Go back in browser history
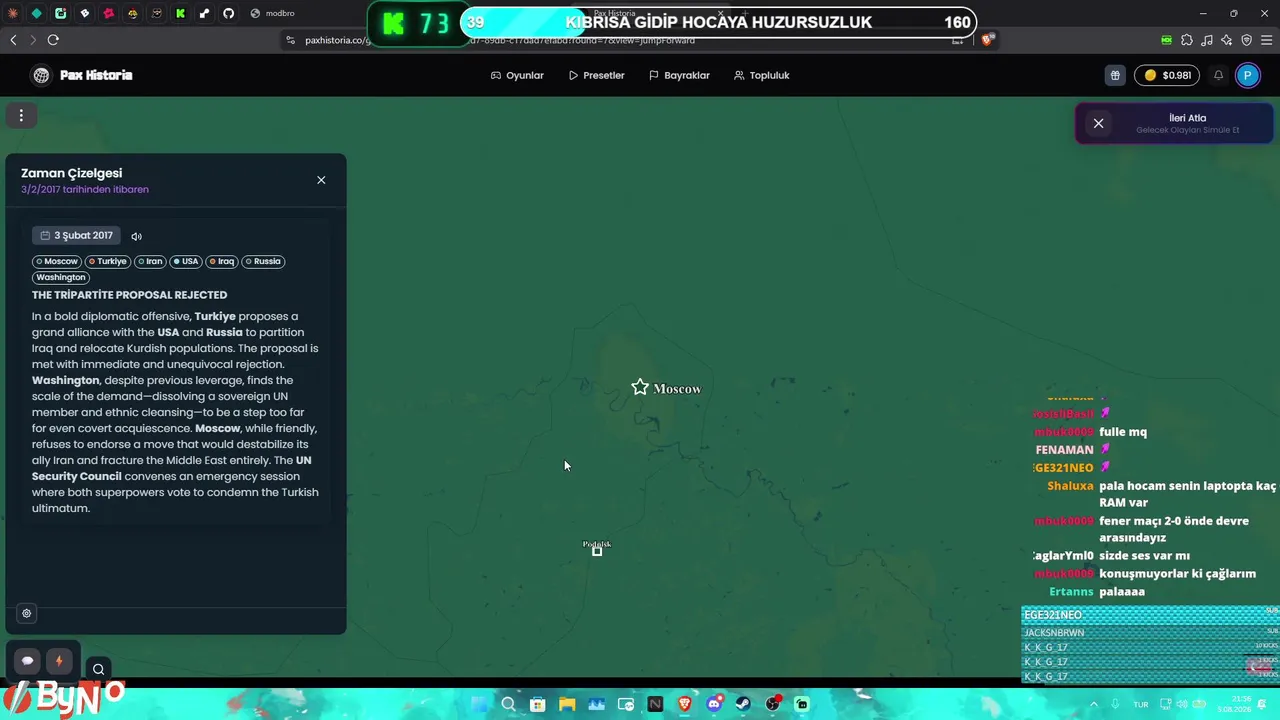The image size is (1280, 720). [x=13, y=40]
